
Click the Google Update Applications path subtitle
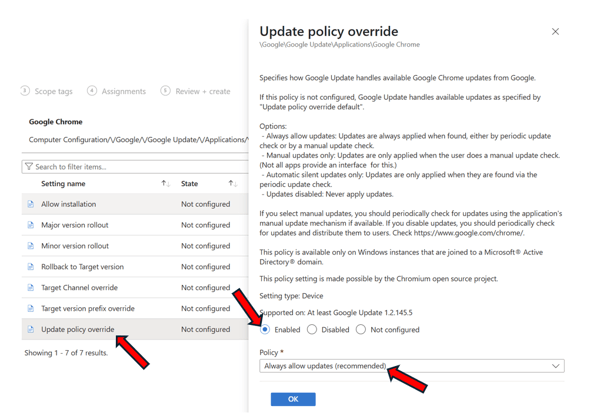[339, 45]
